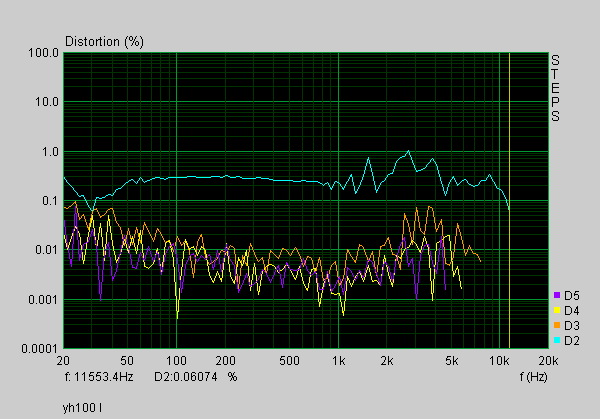Click the vertical STEPS label

(555, 88)
